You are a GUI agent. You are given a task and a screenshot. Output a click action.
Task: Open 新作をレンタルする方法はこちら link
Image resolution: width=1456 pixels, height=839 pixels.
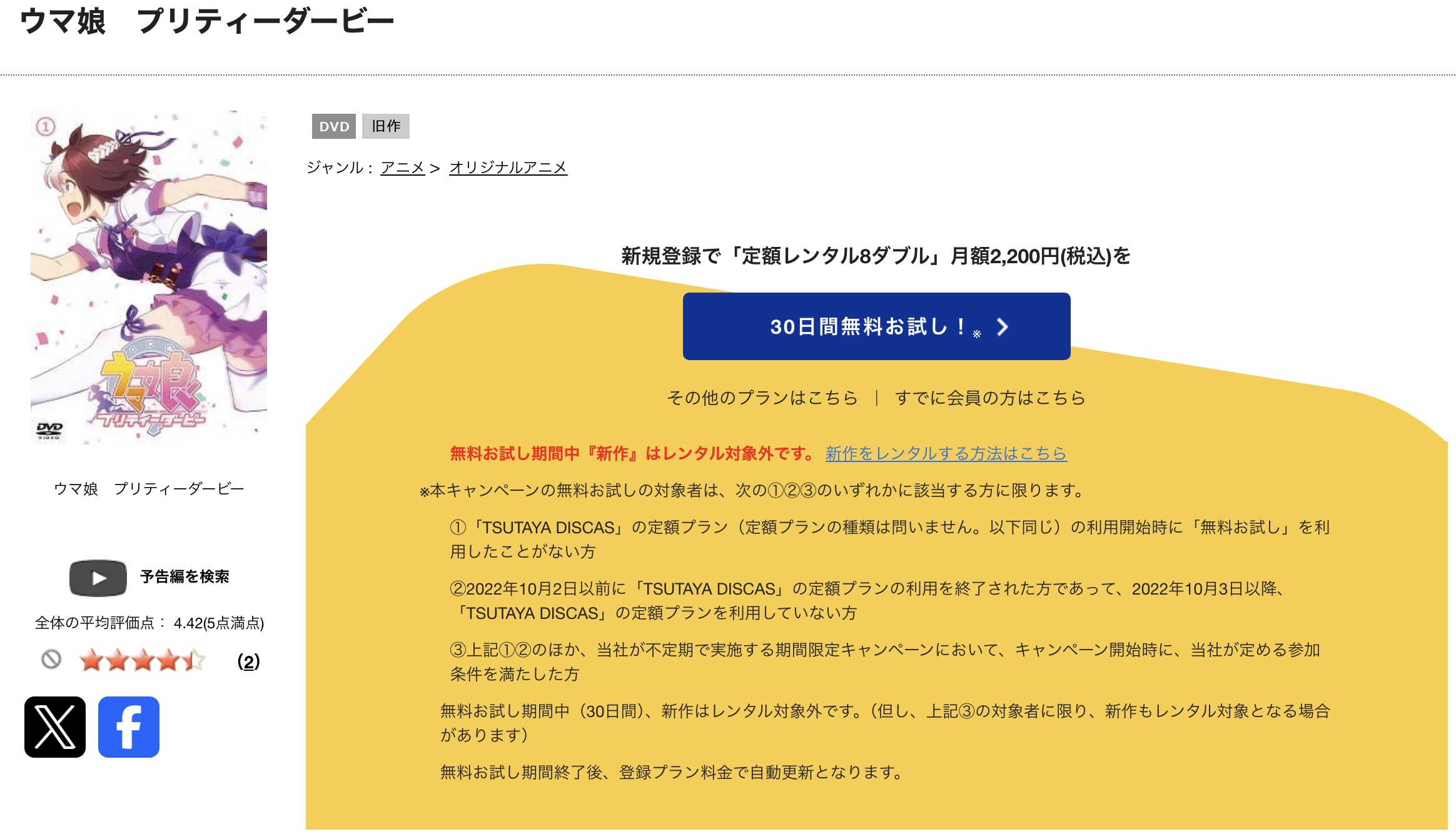[946, 453]
